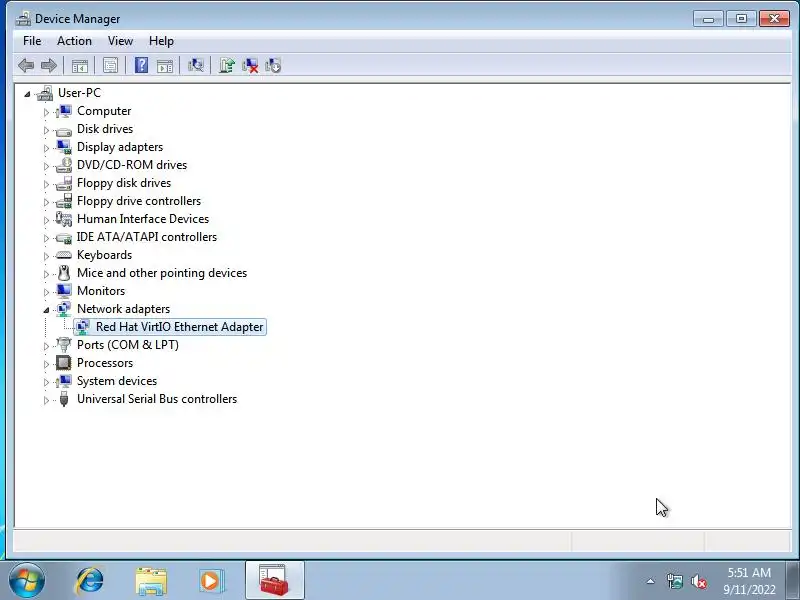Open the Action menu

click(74, 41)
